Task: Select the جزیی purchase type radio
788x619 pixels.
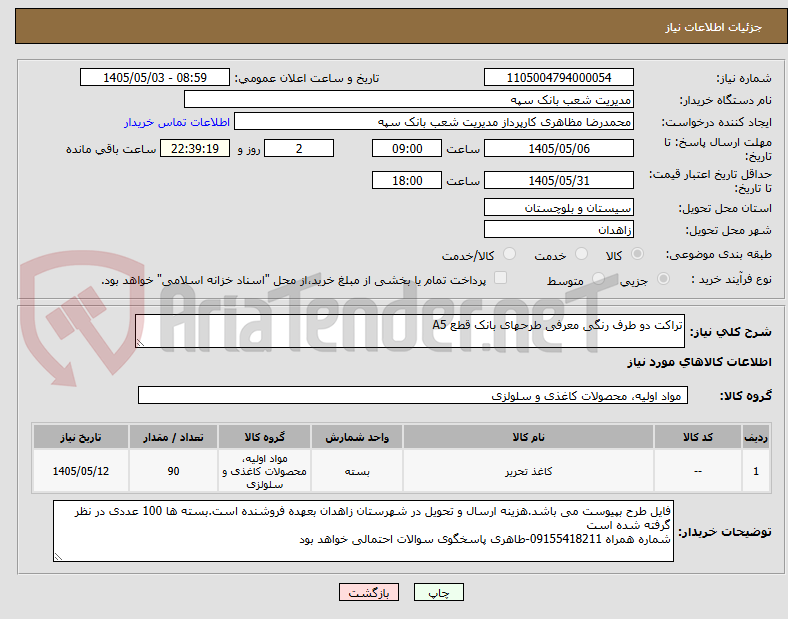Action: pyautogui.click(x=663, y=278)
